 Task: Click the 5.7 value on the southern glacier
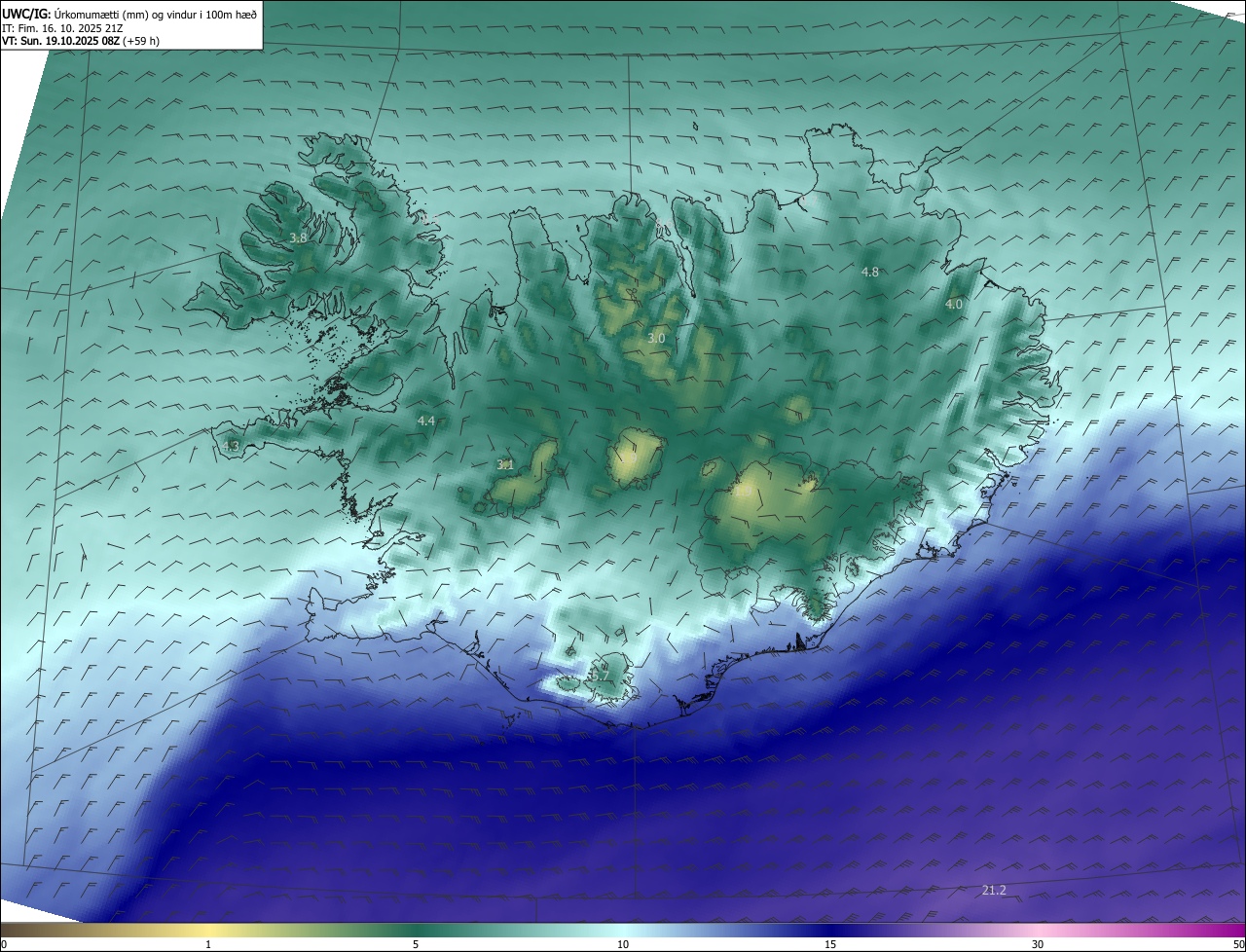coord(601,677)
